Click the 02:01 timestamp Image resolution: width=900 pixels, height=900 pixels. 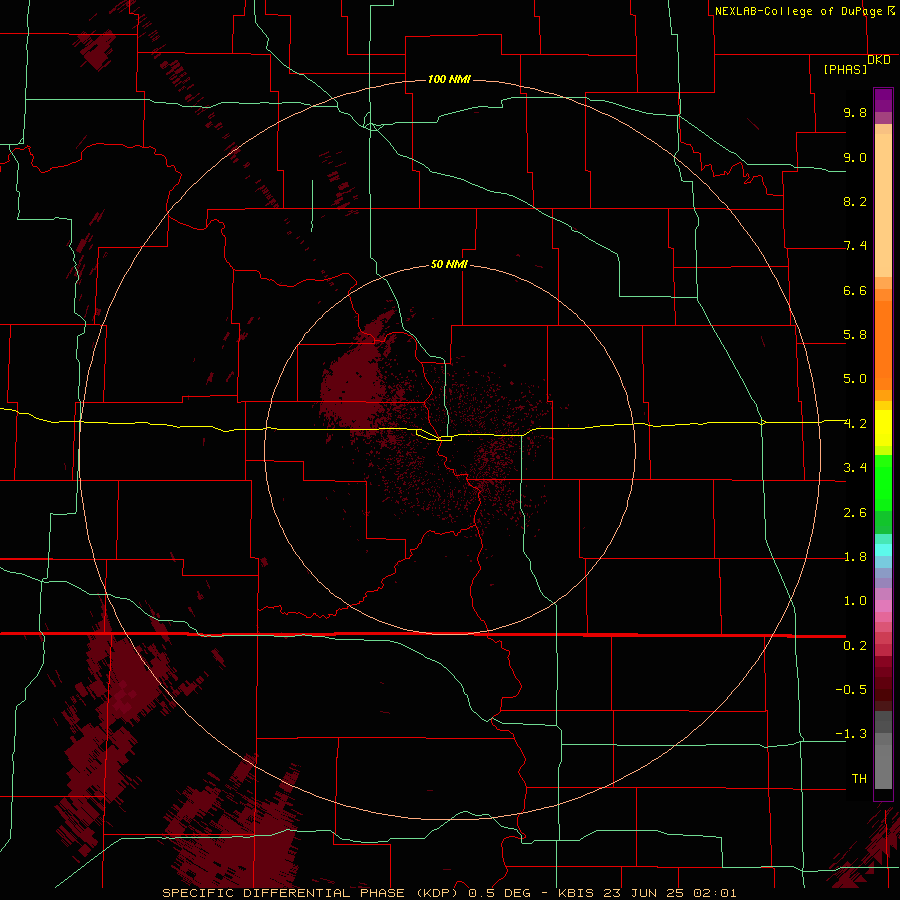715,893
